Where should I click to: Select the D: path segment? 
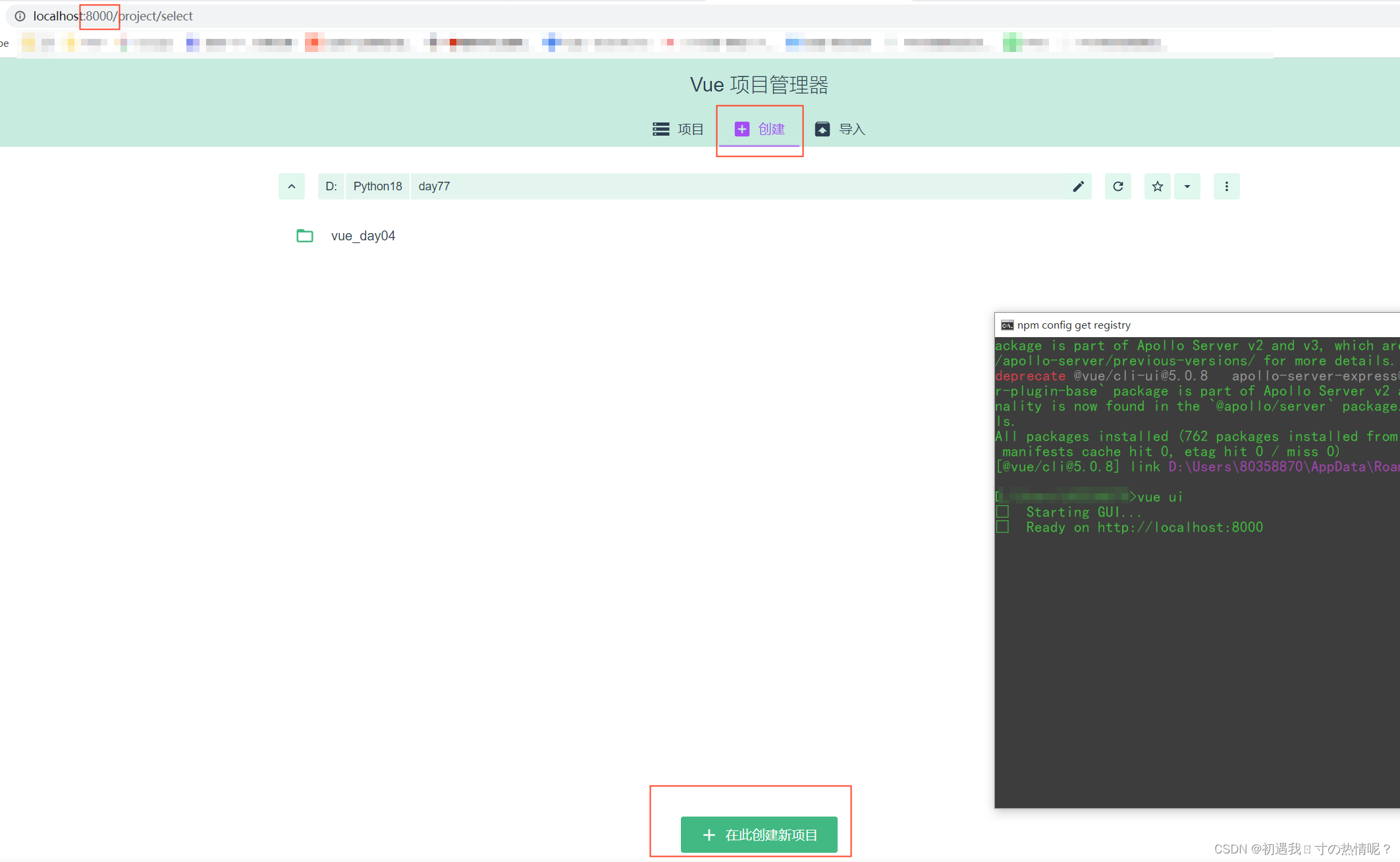(331, 186)
